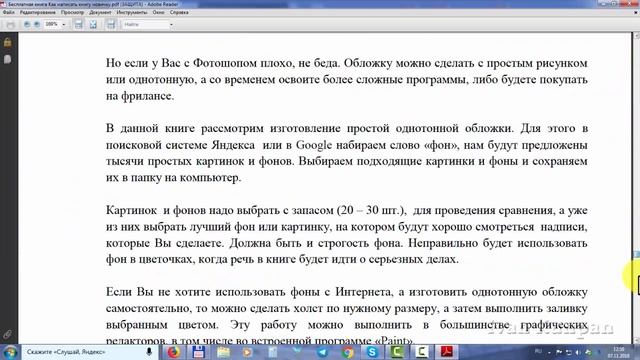640x360 pixels.
Task: Open the file explorer folder in taskbar
Action: tap(223, 352)
